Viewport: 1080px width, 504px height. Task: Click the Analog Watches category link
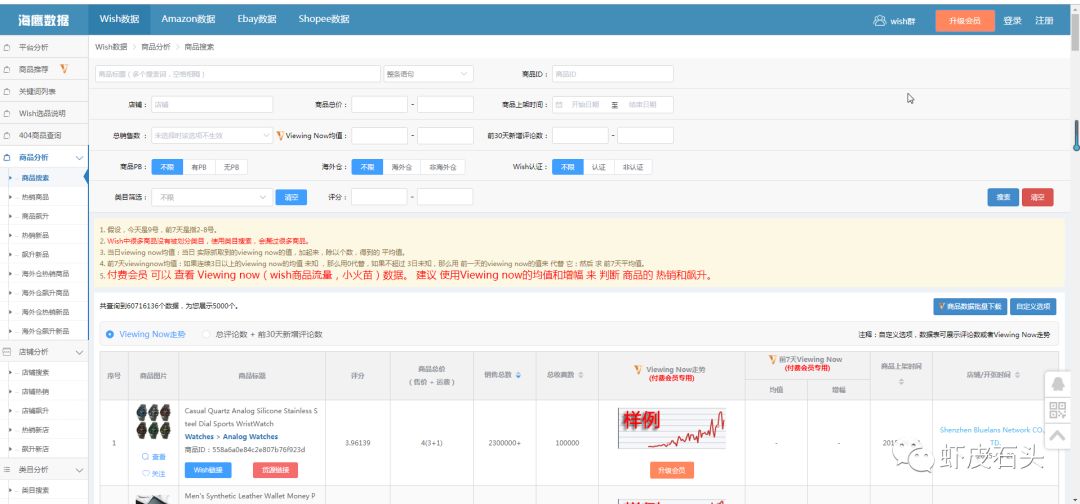coord(251,437)
